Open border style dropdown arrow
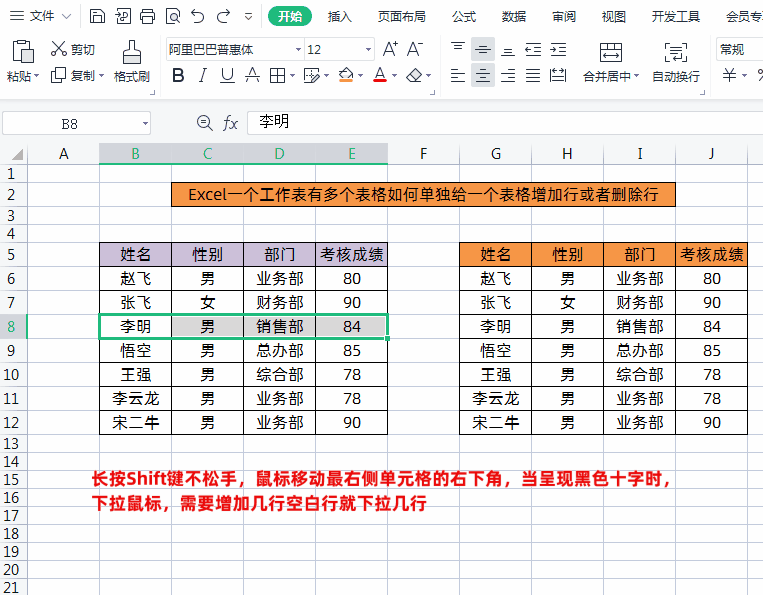 pos(292,75)
